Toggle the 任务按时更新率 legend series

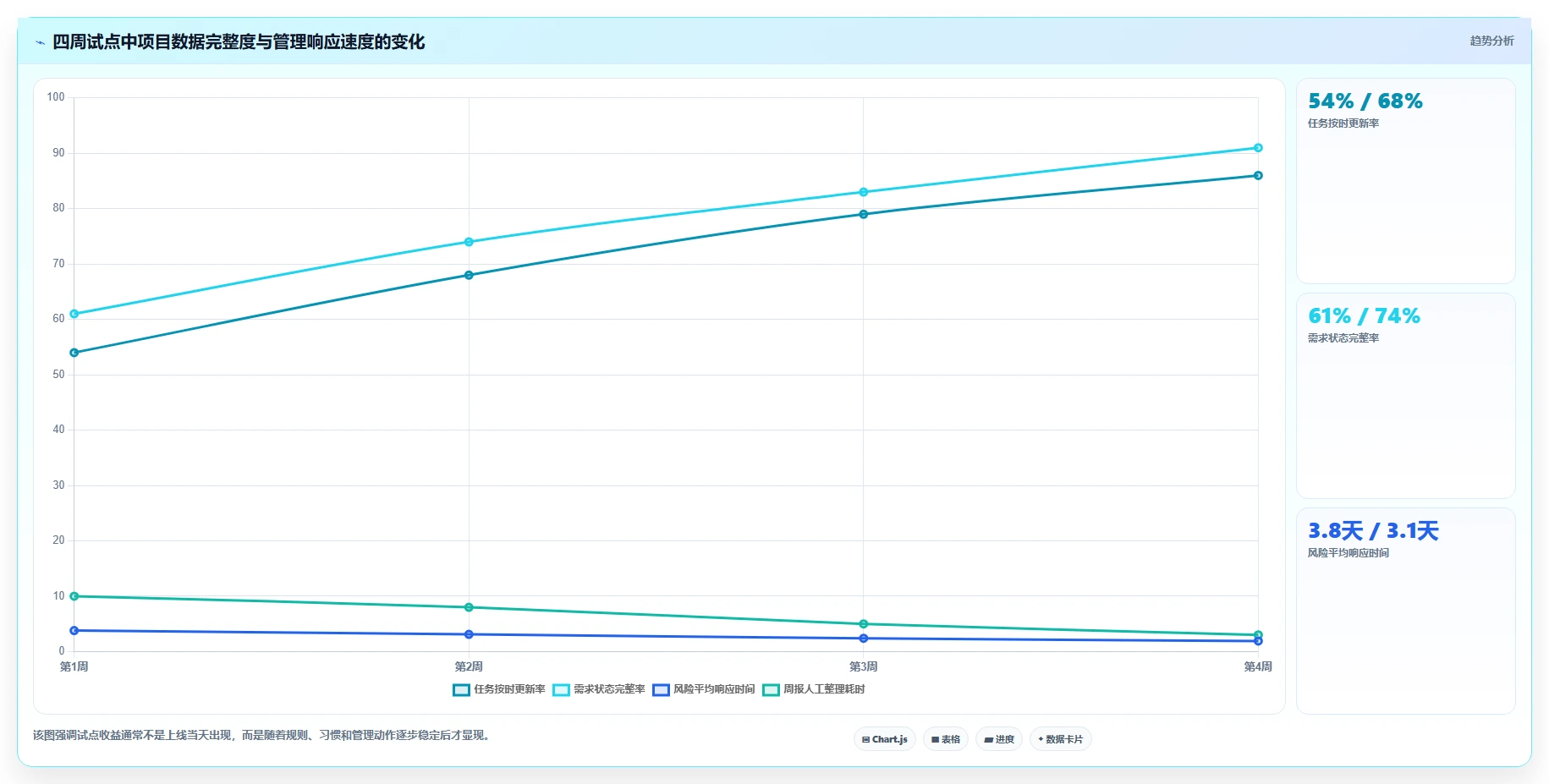tap(499, 689)
